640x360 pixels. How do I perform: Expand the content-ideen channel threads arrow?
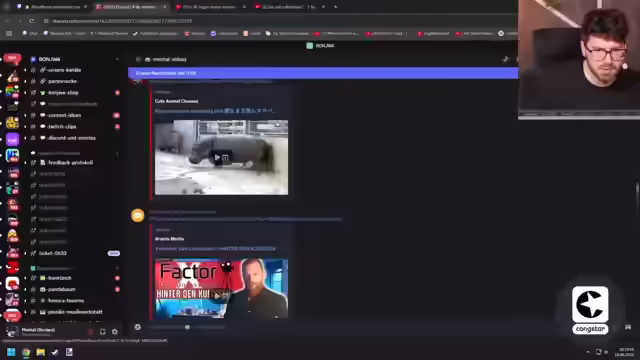25,116
